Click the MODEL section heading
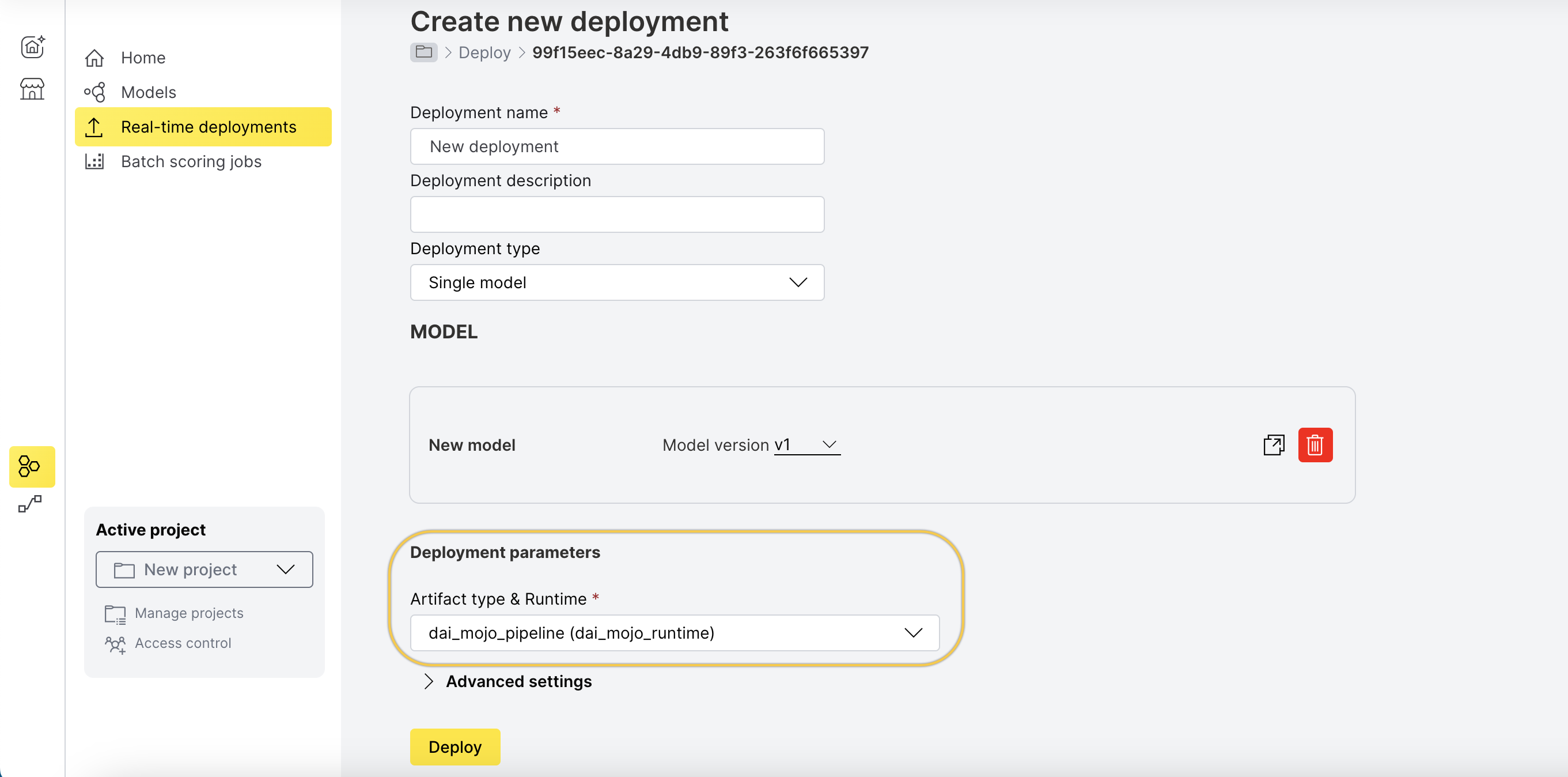Screen dimensions: 1568x777 point(444,332)
